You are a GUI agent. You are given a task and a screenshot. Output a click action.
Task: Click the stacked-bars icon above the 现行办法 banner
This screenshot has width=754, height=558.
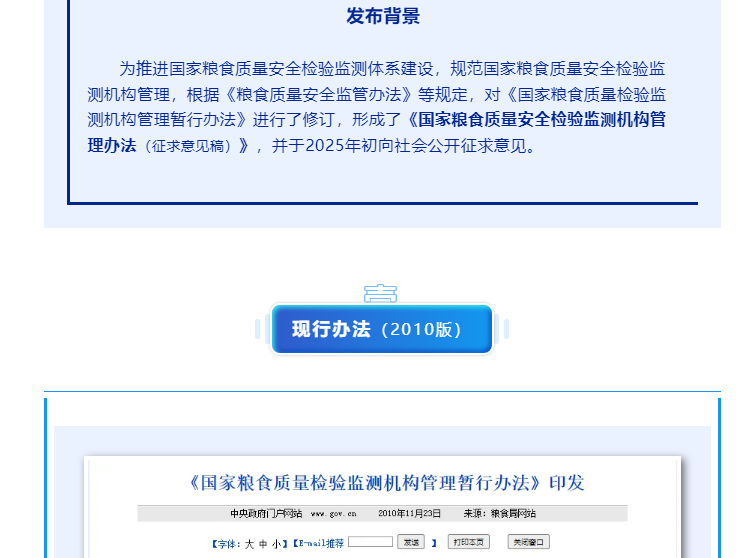pyautogui.click(x=380, y=293)
